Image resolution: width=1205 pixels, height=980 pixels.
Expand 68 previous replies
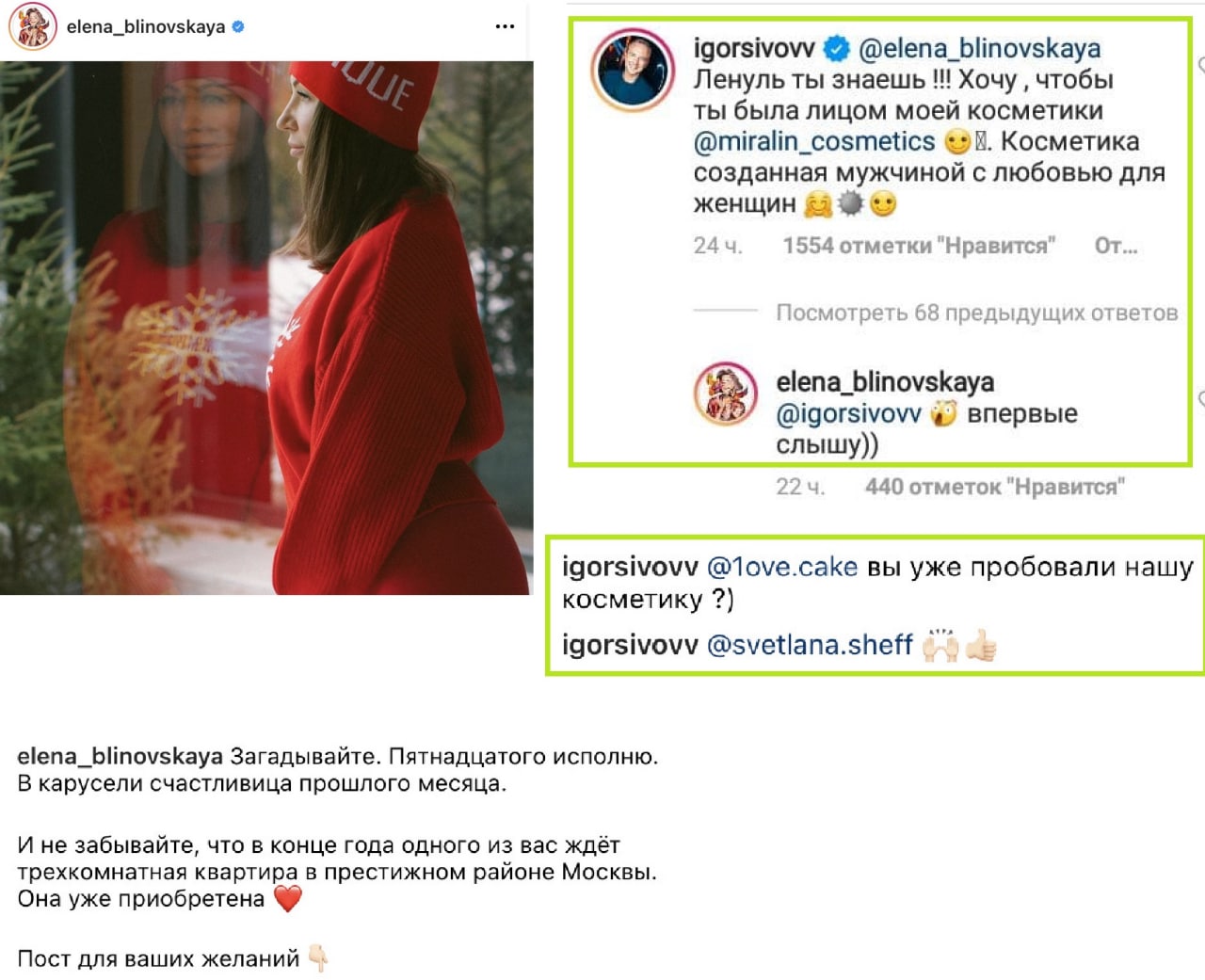pyautogui.click(x=976, y=313)
